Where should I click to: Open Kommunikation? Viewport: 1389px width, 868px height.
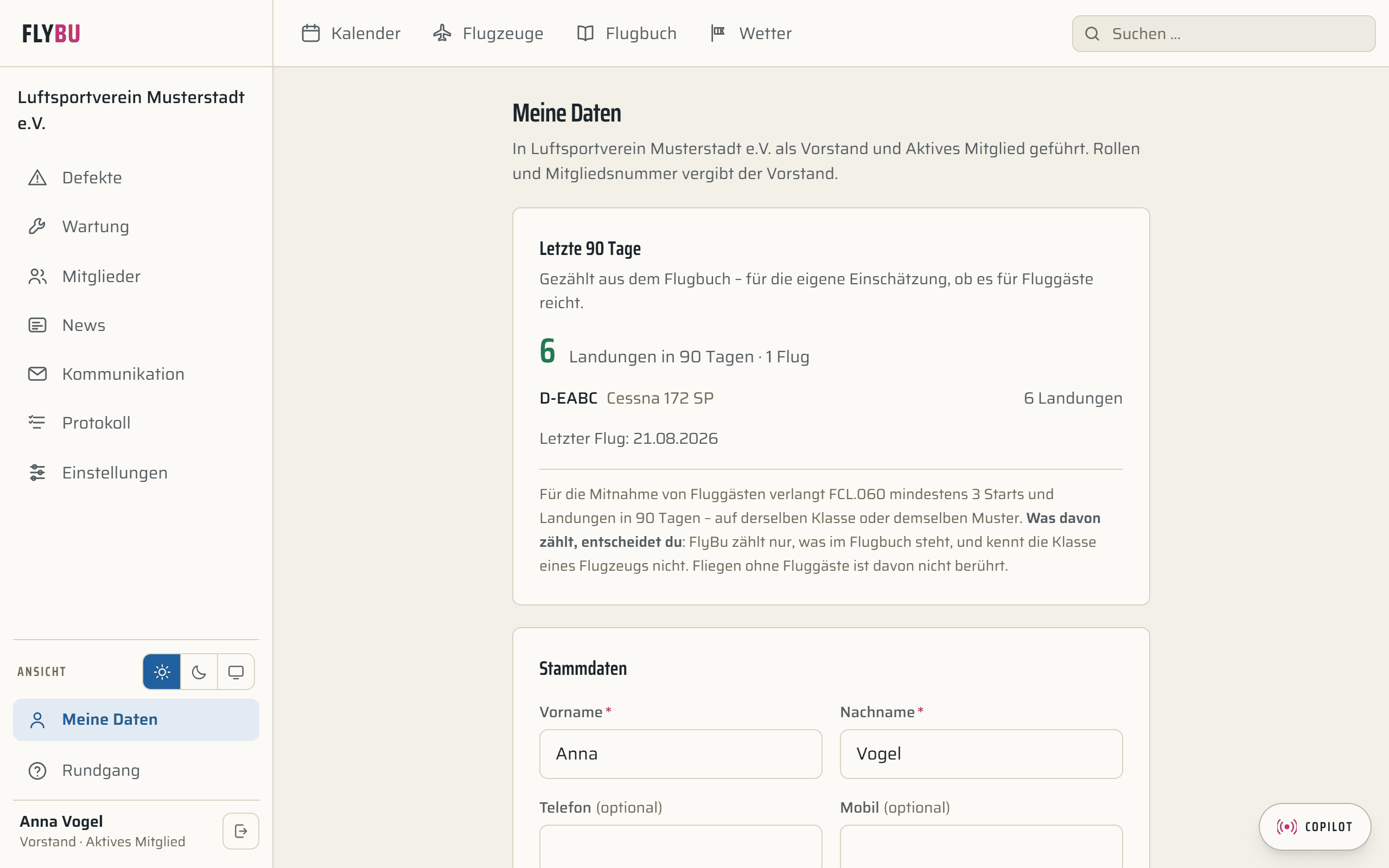[x=136, y=374]
